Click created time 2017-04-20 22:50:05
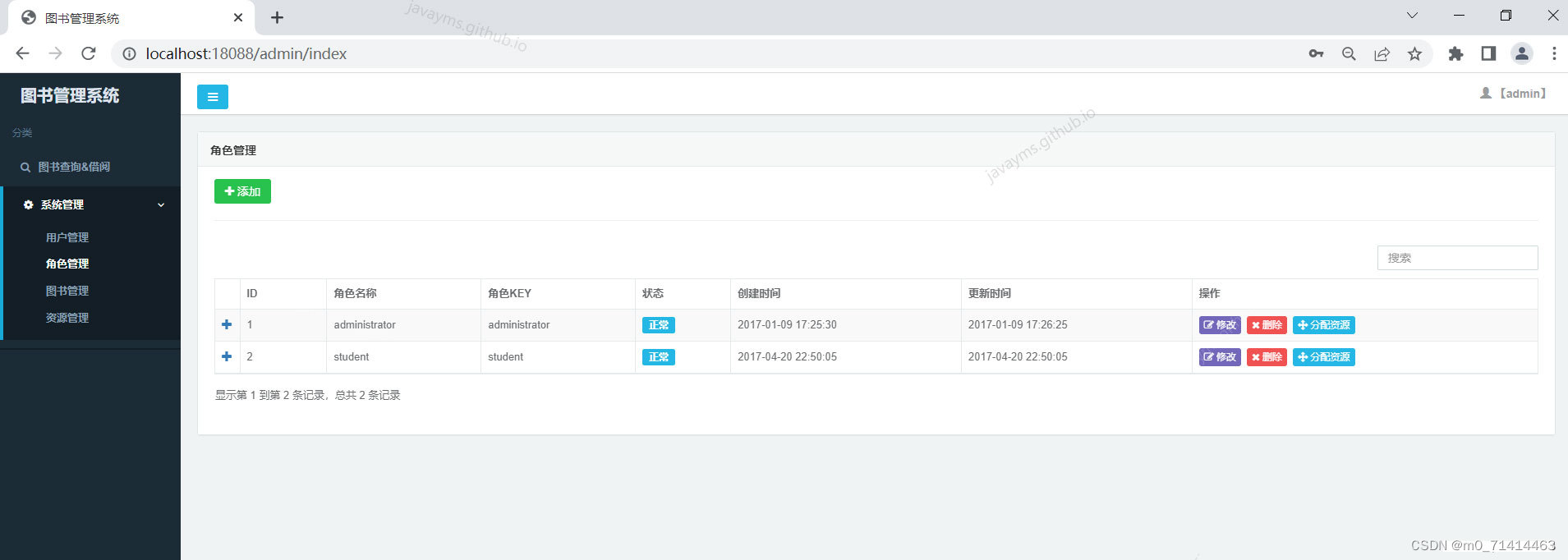 click(787, 356)
